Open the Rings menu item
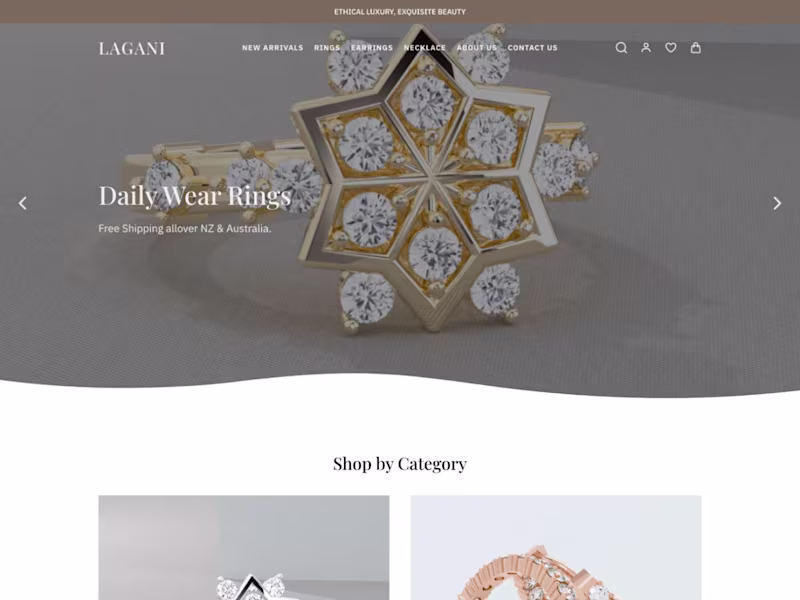Viewport: 800px width, 600px height. pos(327,48)
